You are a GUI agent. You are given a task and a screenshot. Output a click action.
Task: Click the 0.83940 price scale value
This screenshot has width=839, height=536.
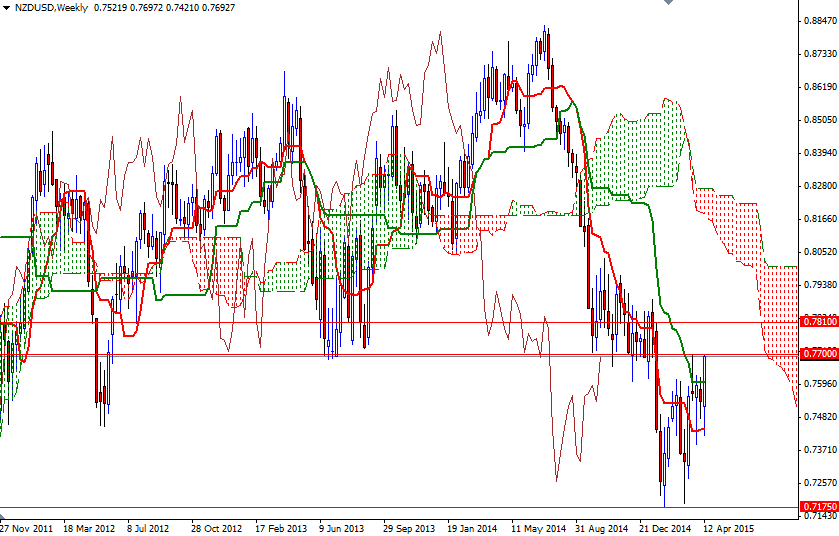tap(820, 153)
